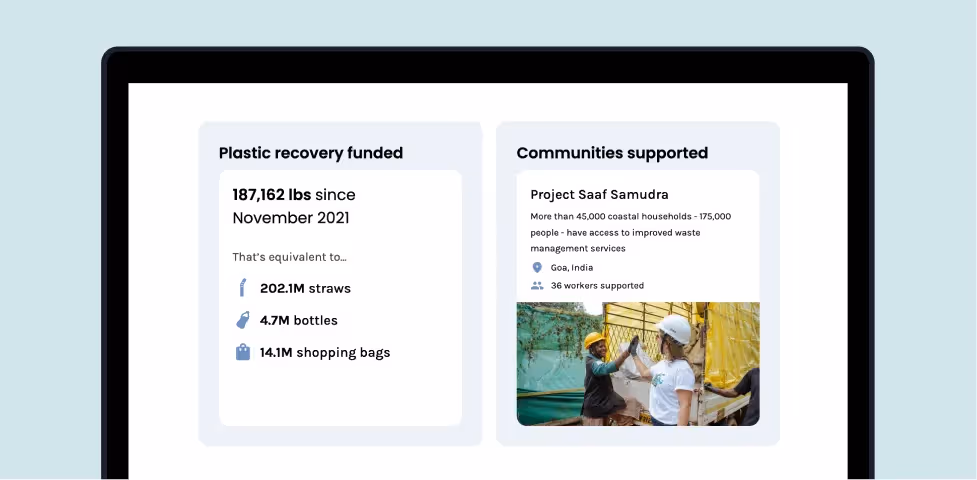The height and width of the screenshot is (480, 977).
Task: Click the shopping bag icon
Action: (x=243, y=352)
